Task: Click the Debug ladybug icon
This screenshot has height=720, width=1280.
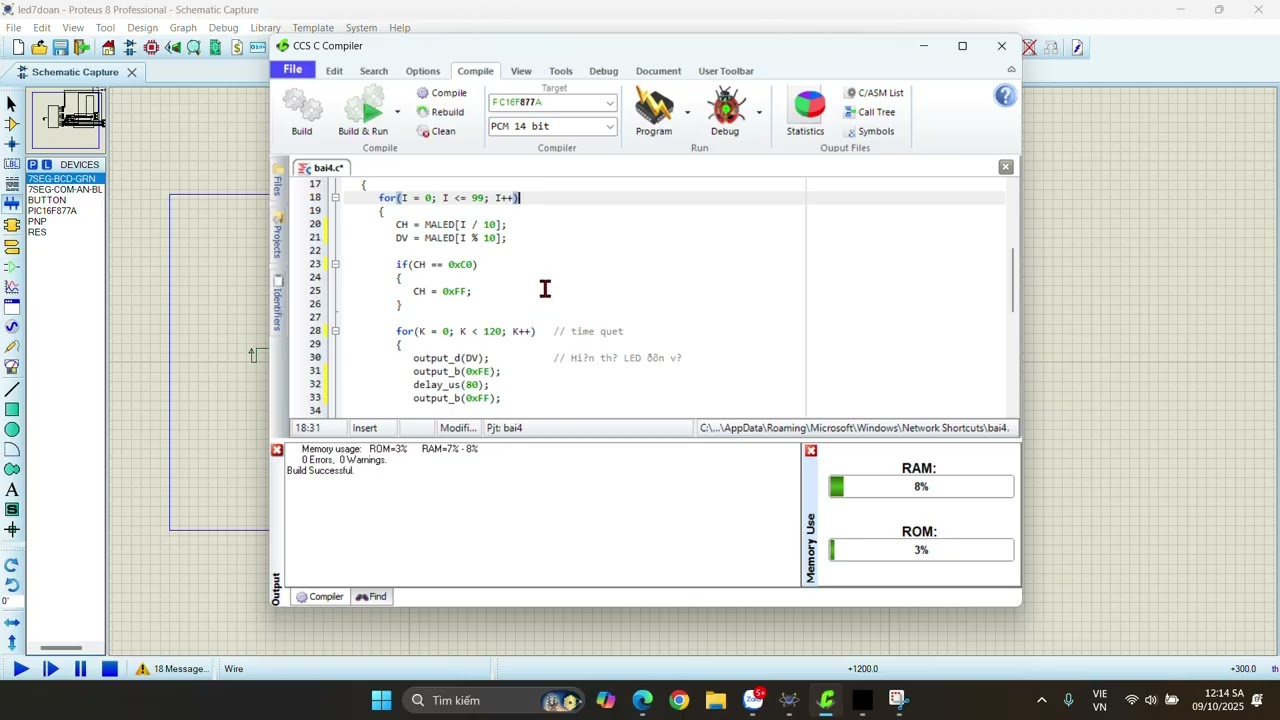Action: (725, 105)
